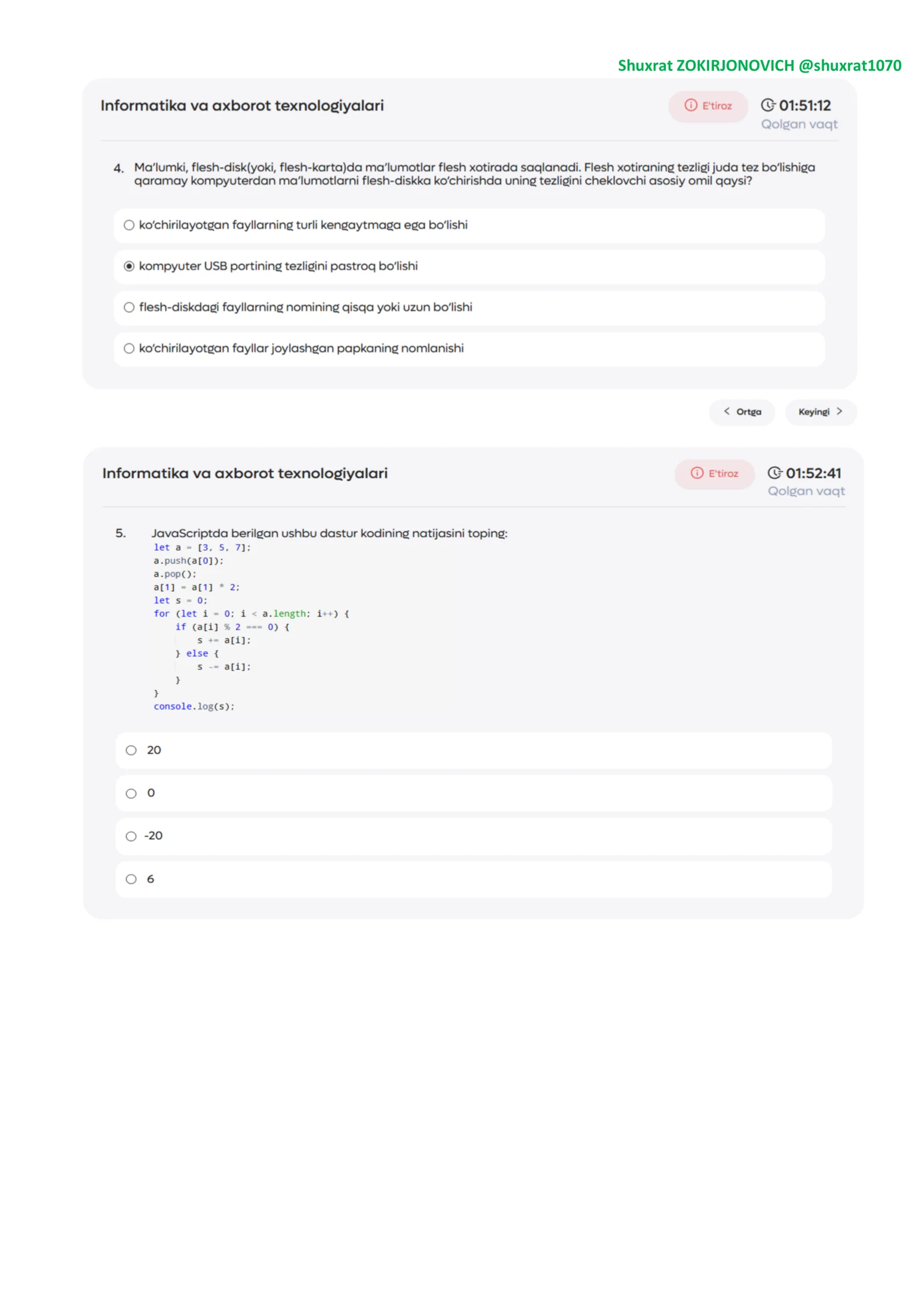The height and width of the screenshot is (1307, 924).
Task: Click the right chevron in Keyingi
Action: pyautogui.click(x=839, y=411)
